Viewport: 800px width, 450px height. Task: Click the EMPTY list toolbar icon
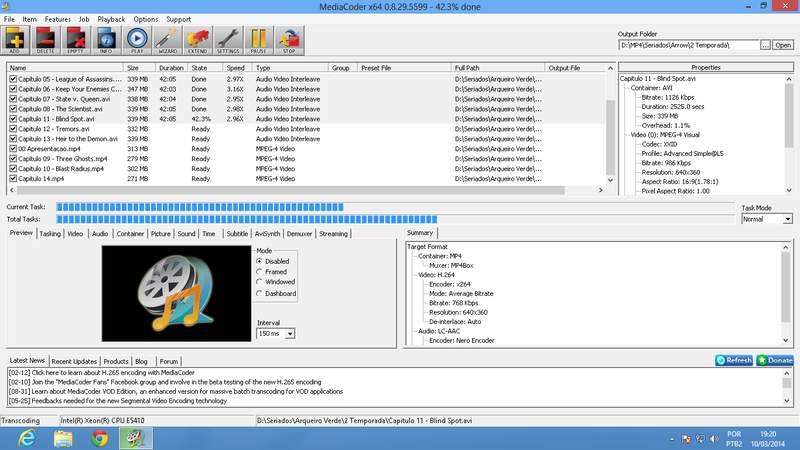click(76, 40)
